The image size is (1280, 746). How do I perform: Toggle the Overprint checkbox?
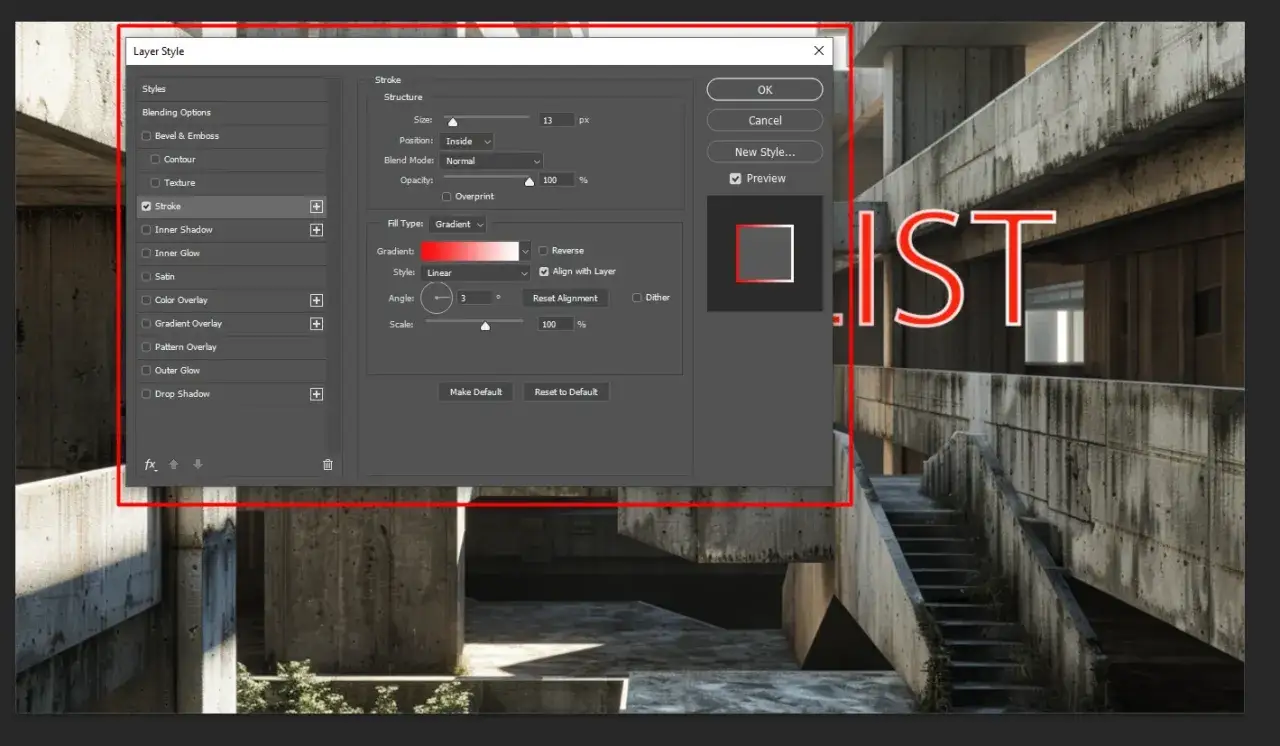(x=446, y=197)
